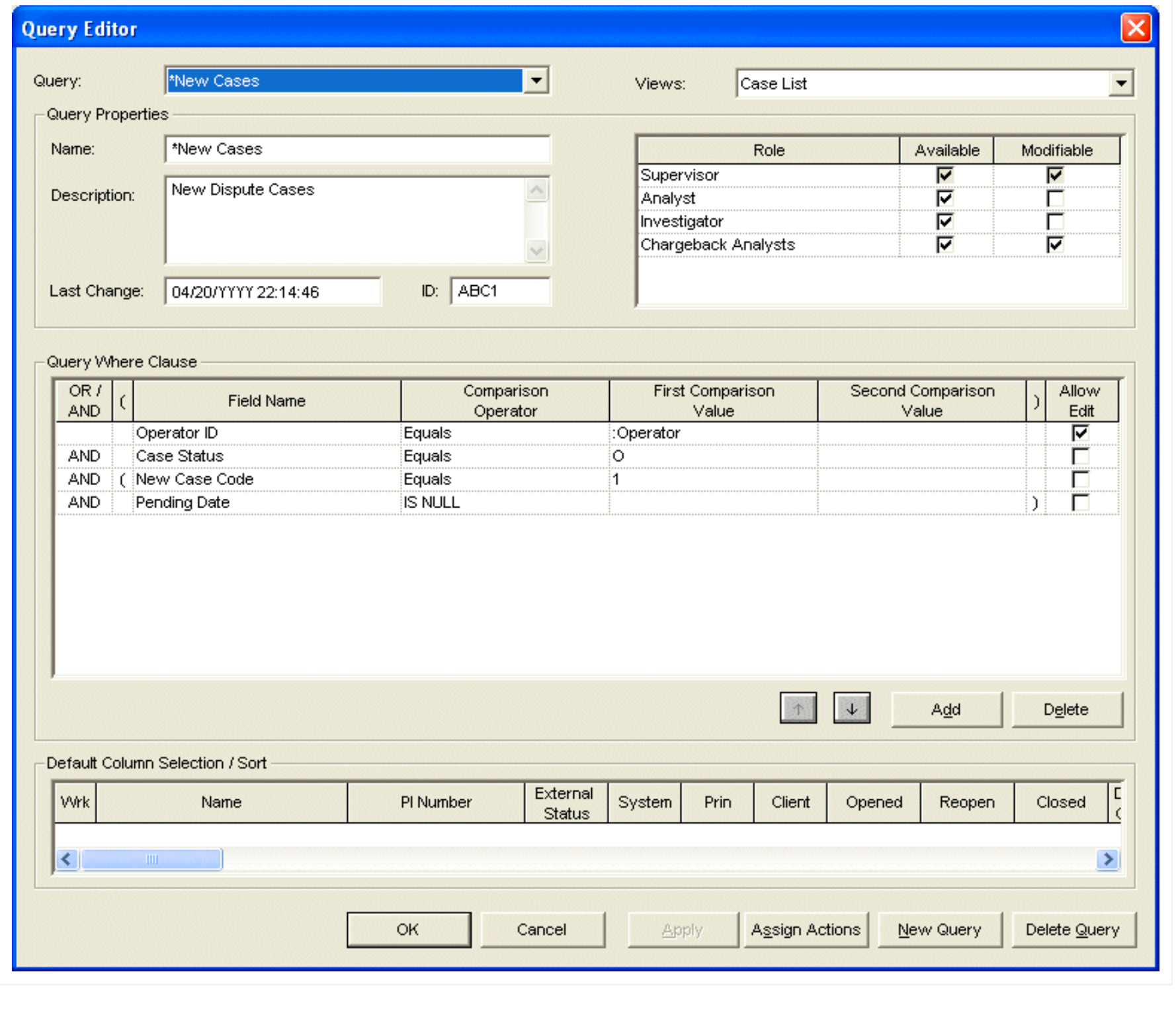Click the Delete Query button
The image size is (1176, 1019).
click(1073, 929)
